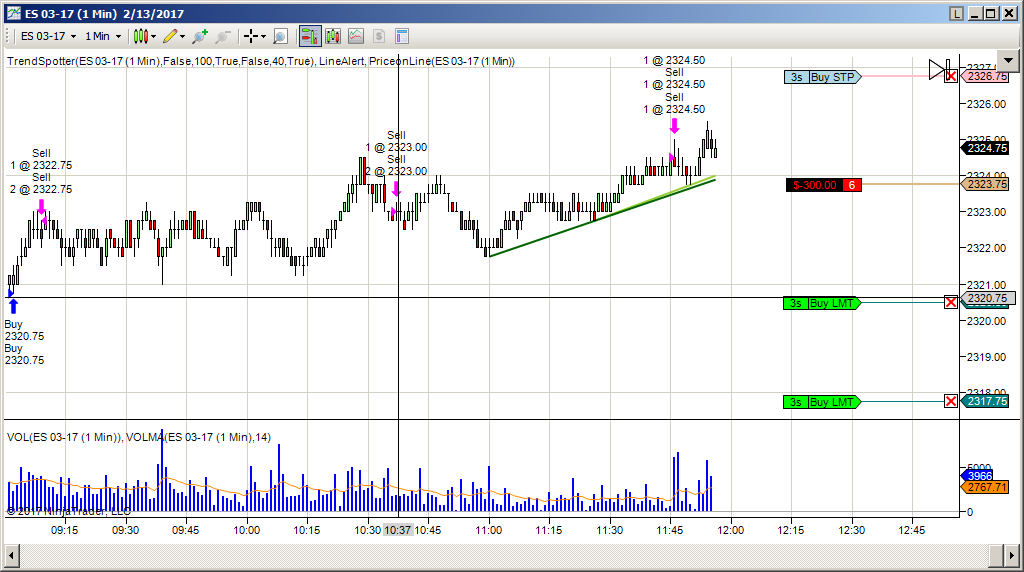This screenshot has height=572, width=1024.
Task: Click the magenta Sell arrow at 2324.50
Action: 675,125
